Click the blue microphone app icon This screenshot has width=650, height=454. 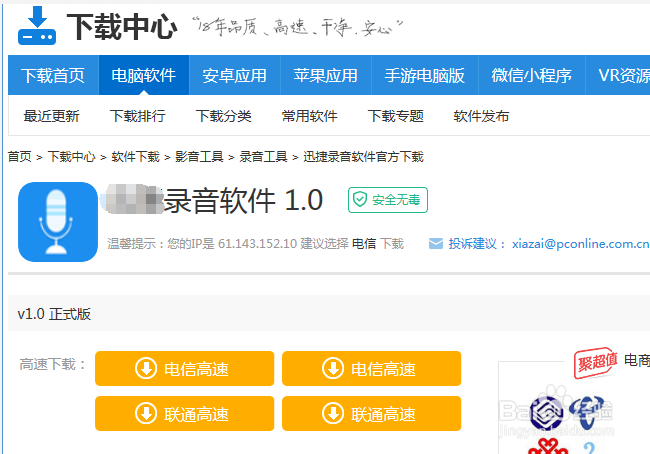58,222
